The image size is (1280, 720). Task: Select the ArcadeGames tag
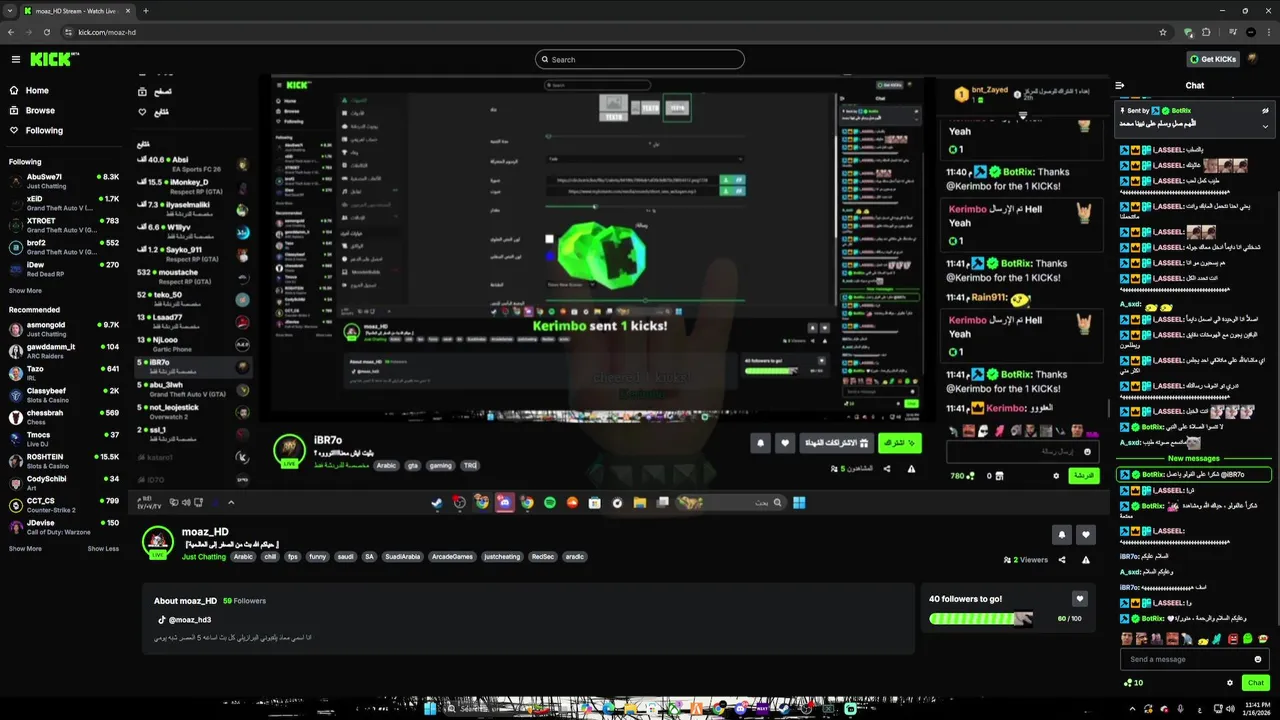pos(453,557)
